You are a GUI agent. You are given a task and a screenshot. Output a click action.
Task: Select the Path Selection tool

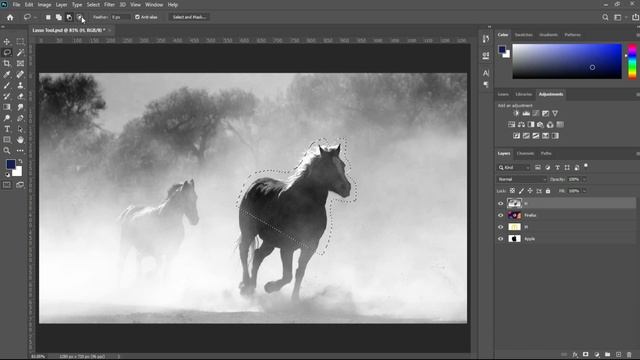click(x=20, y=129)
